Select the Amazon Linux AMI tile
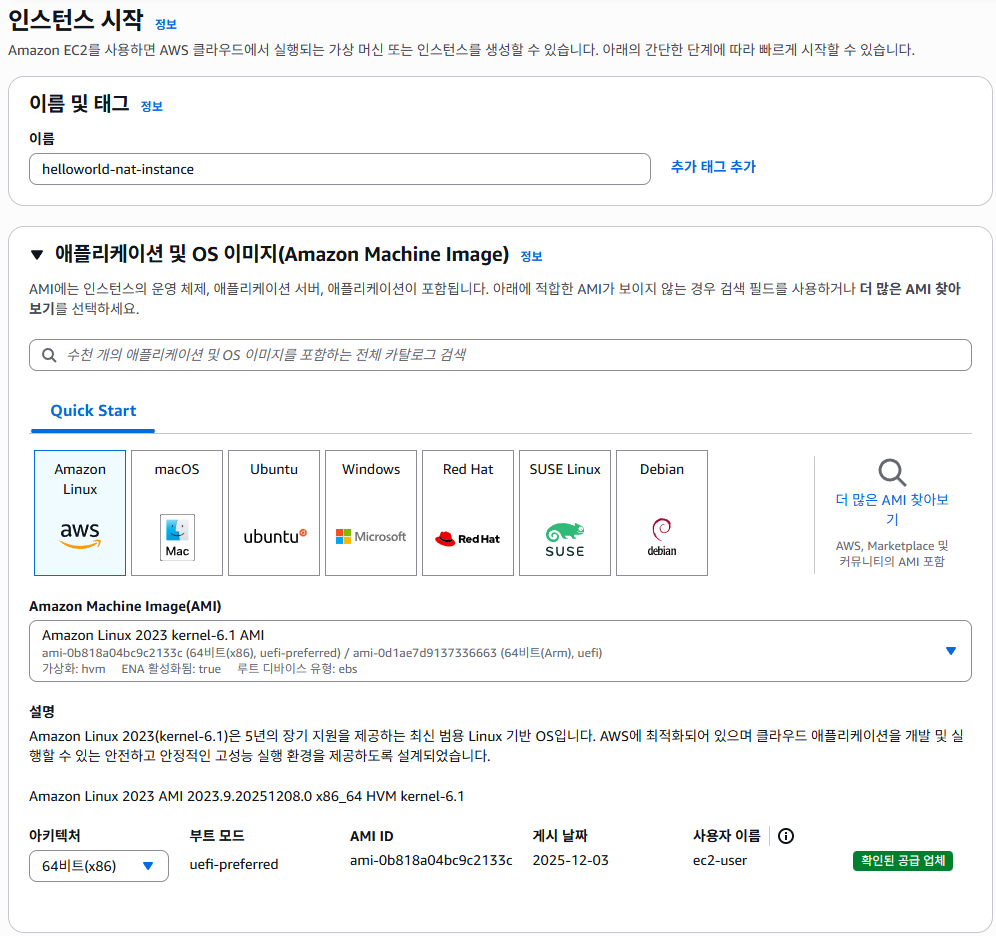 tap(80, 512)
